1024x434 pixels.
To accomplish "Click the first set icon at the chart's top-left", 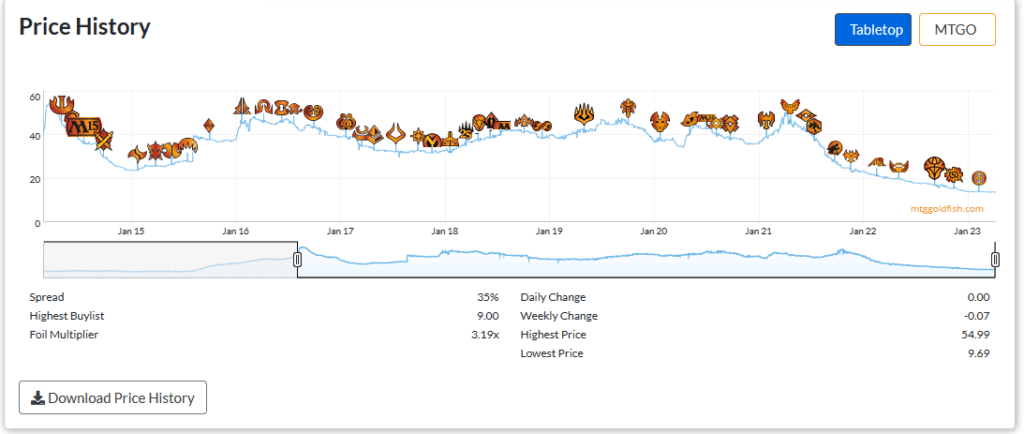I will 60,102.
